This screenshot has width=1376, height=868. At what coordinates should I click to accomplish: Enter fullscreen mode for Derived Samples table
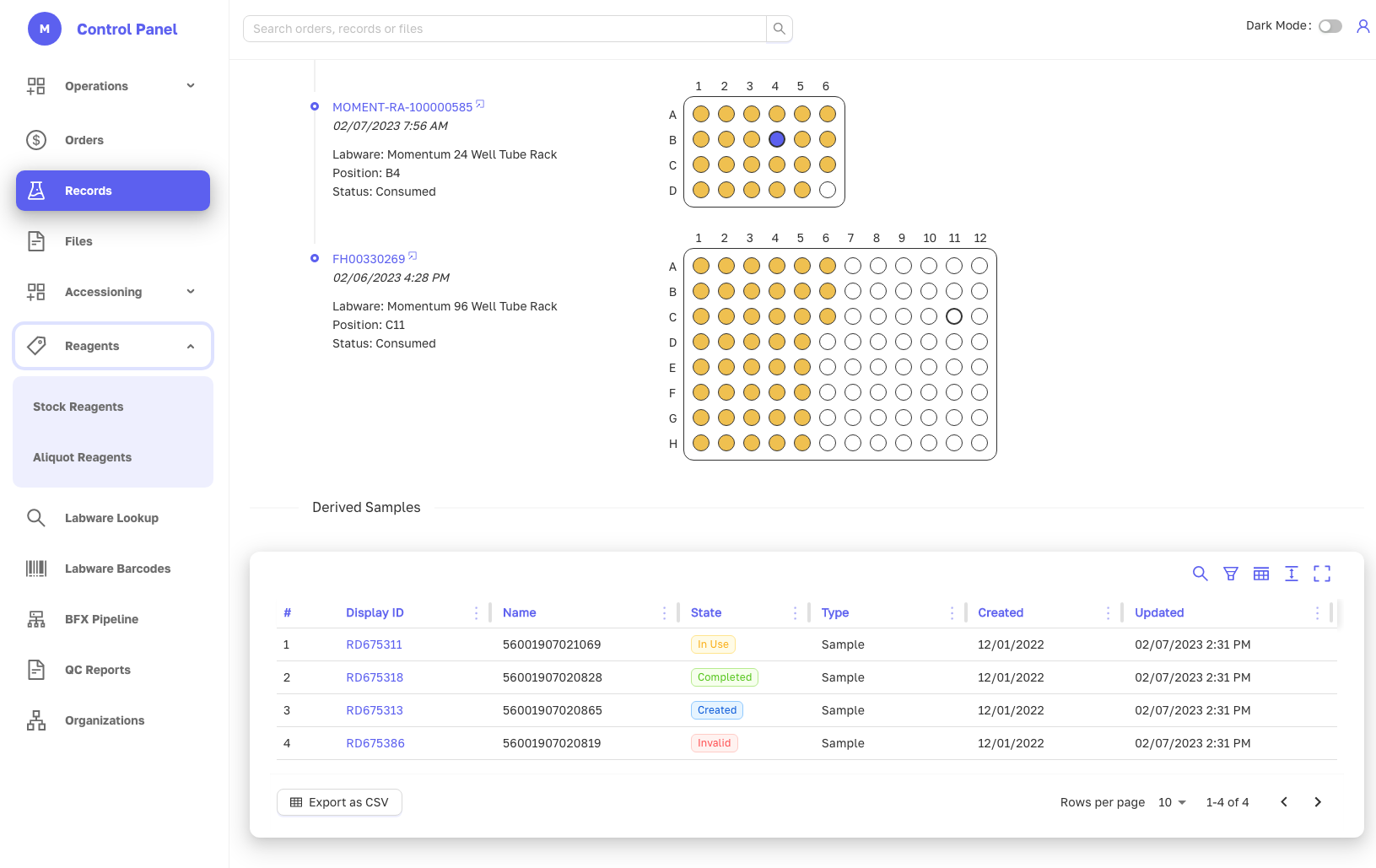click(x=1322, y=574)
